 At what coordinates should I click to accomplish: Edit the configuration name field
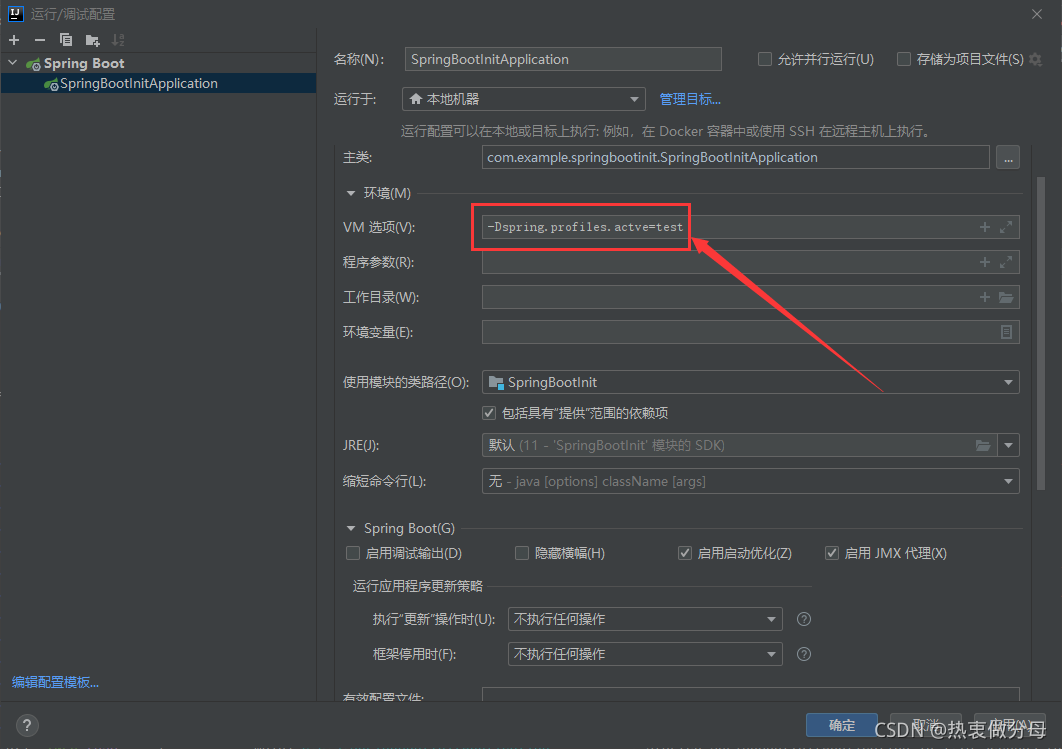coord(563,59)
